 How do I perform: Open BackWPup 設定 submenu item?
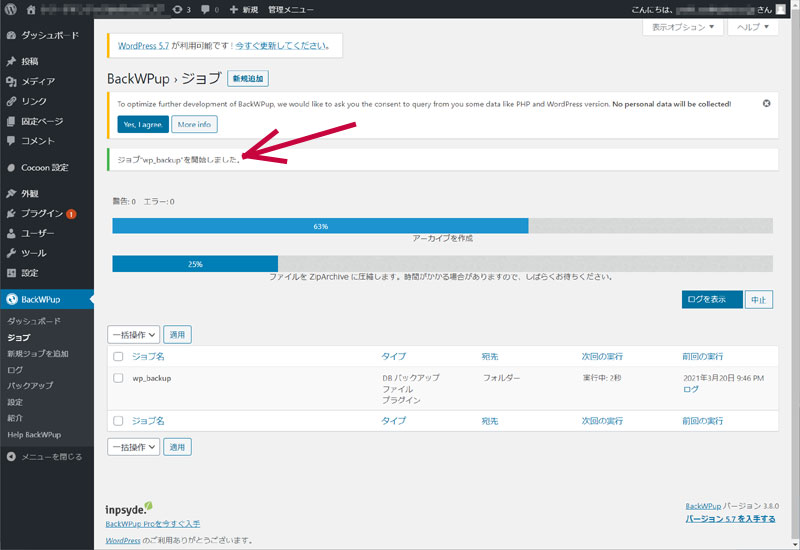pyautogui.click(x=15, y=402)
